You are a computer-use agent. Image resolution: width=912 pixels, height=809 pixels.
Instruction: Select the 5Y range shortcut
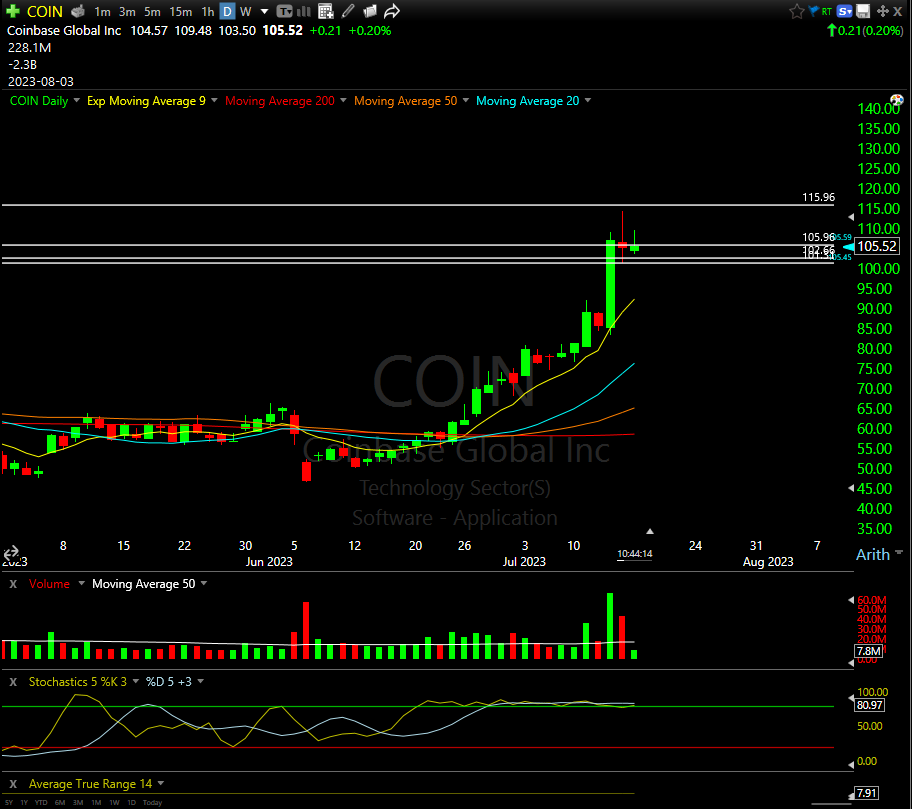[x=9, y=803]
